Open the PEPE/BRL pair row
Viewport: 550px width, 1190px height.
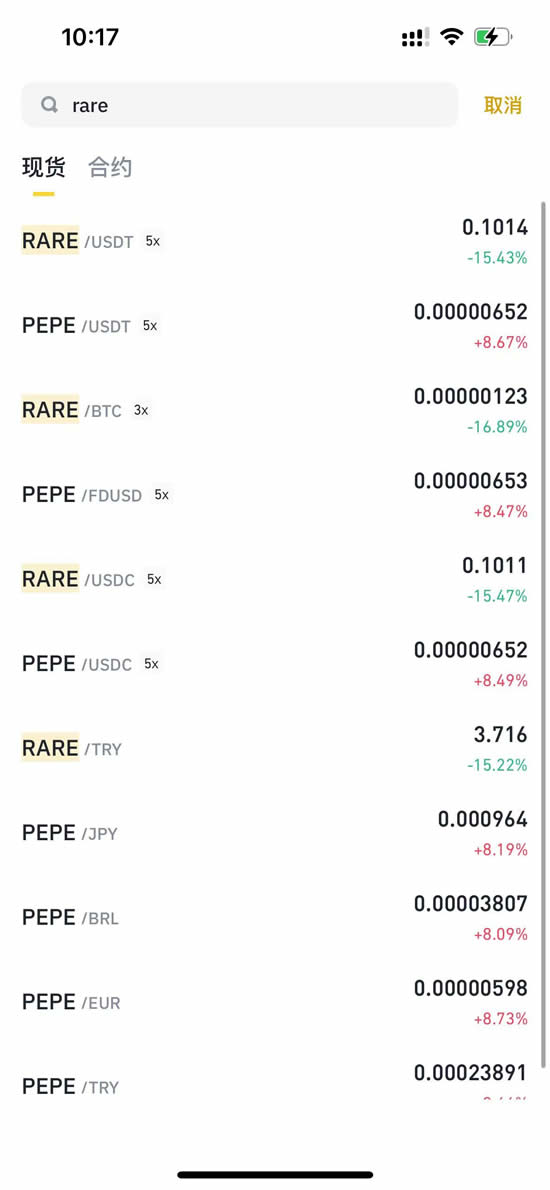(x=275, y=918)
